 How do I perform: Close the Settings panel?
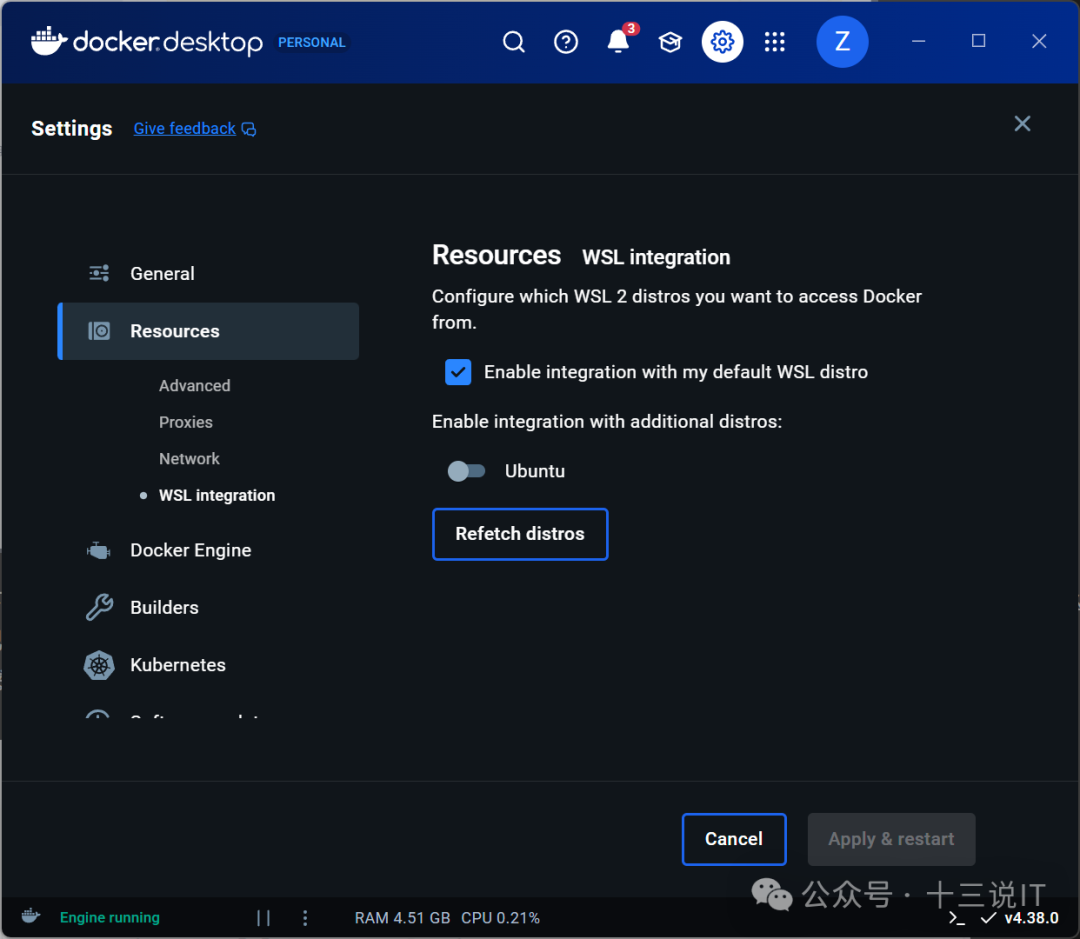tap(1022, 123)
